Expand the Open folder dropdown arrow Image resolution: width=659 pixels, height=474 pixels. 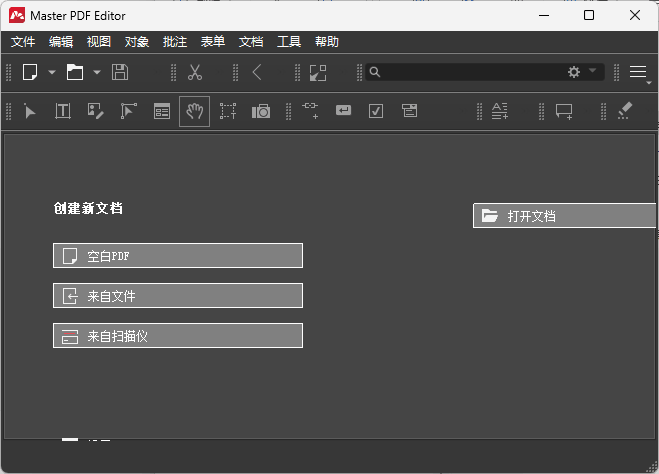97,72
